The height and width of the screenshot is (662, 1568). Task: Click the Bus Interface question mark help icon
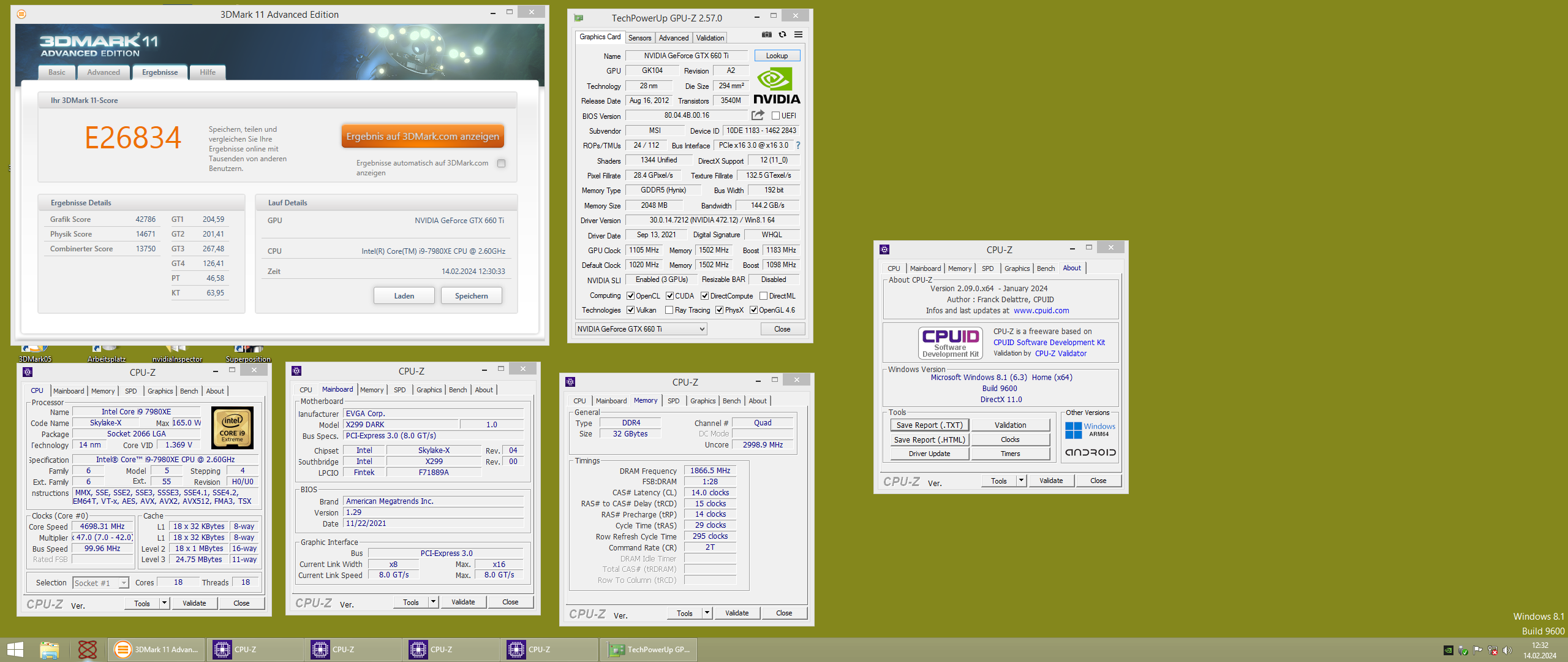coord(798,145)
